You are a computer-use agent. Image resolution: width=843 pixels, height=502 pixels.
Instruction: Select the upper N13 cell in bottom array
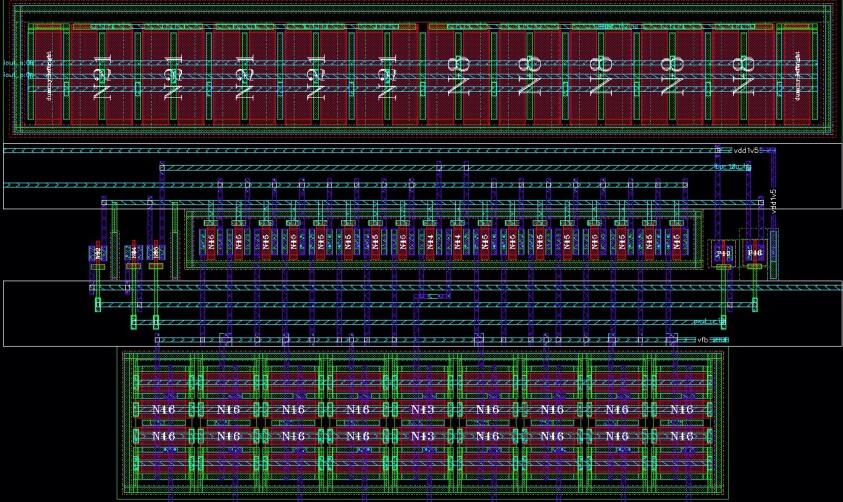coord(423,410)
